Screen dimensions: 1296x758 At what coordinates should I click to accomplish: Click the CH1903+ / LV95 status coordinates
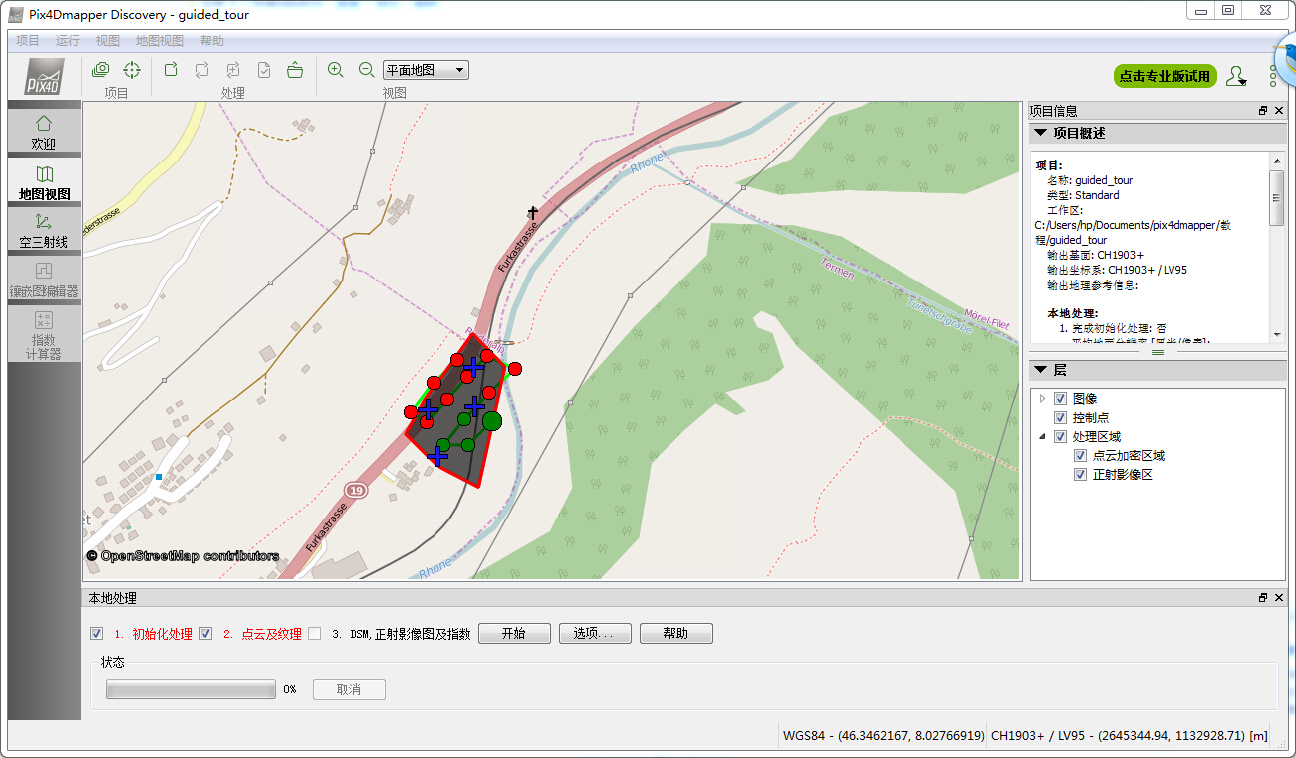tap(1129, 736)
